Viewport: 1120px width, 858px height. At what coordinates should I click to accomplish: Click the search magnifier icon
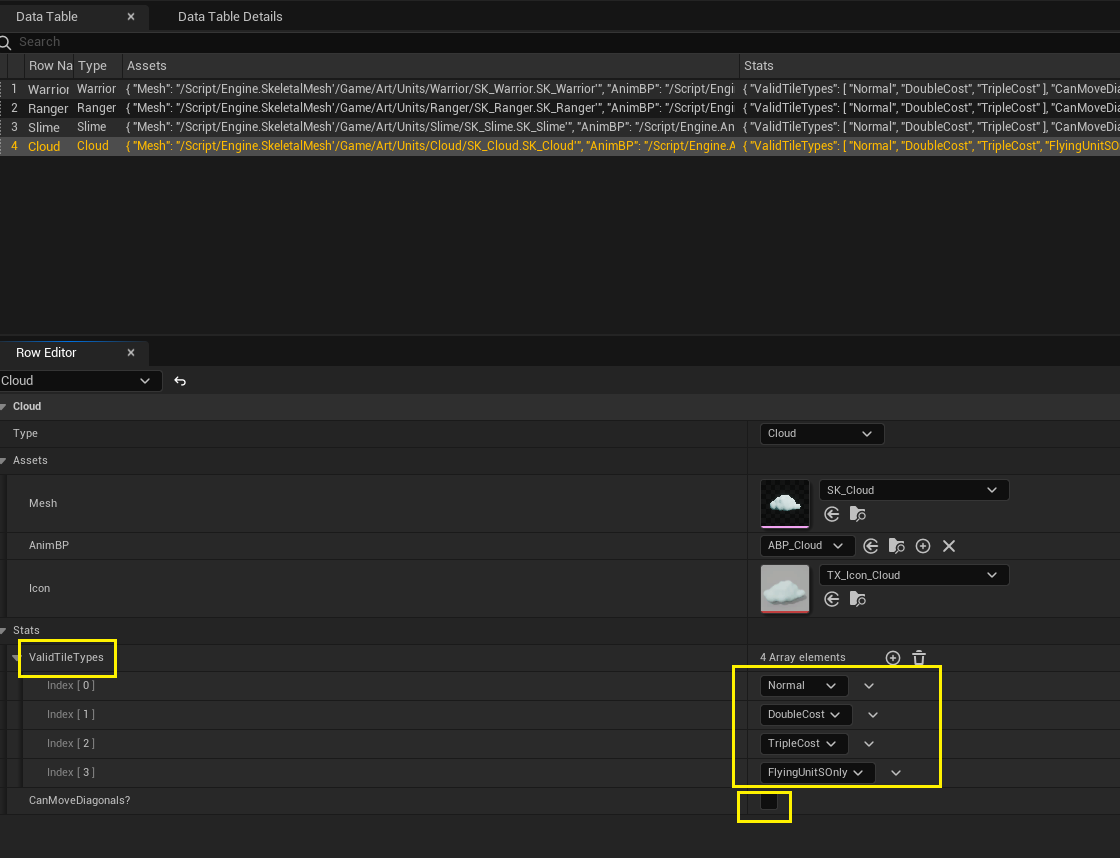pos(6,42)
